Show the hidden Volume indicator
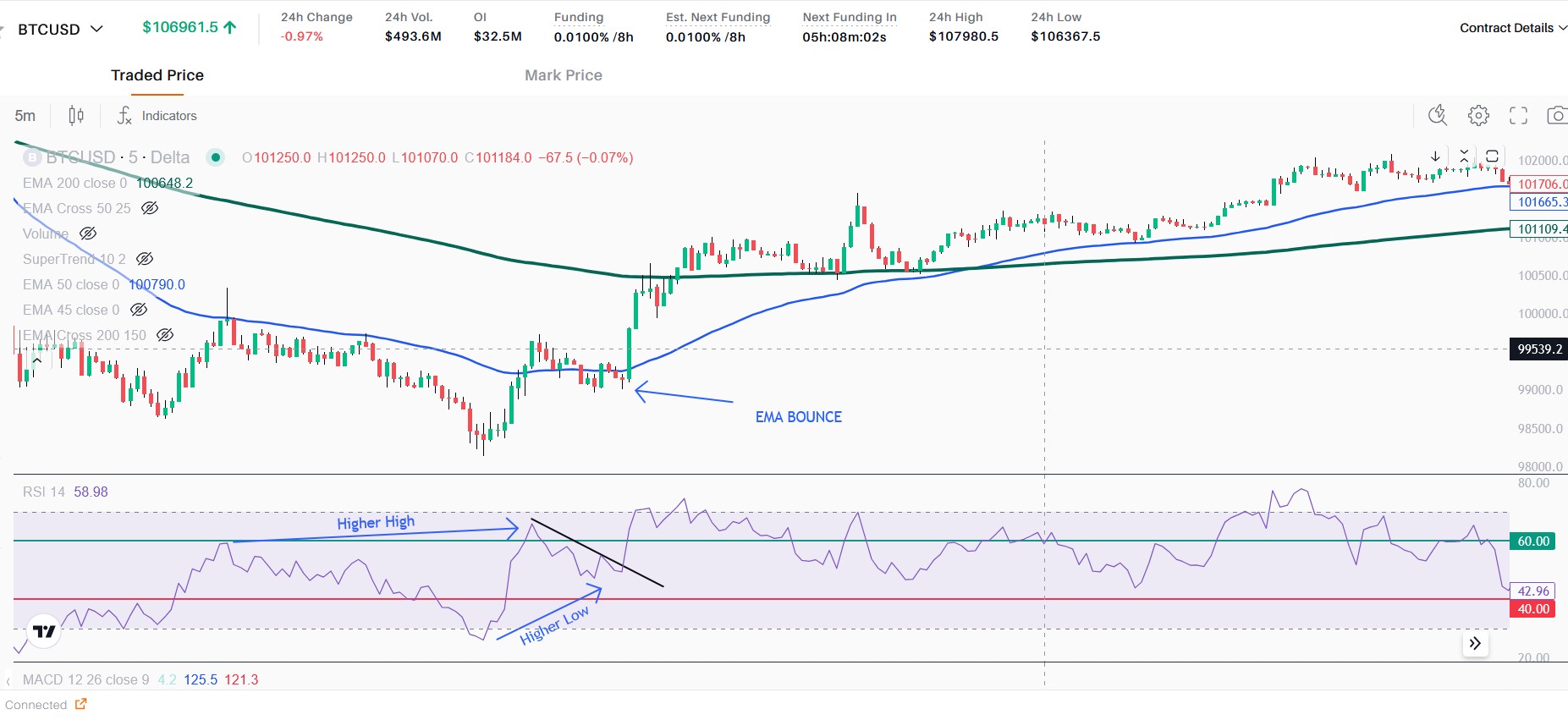Screen dimensions: 1568x720 click(x=88, y=234)
